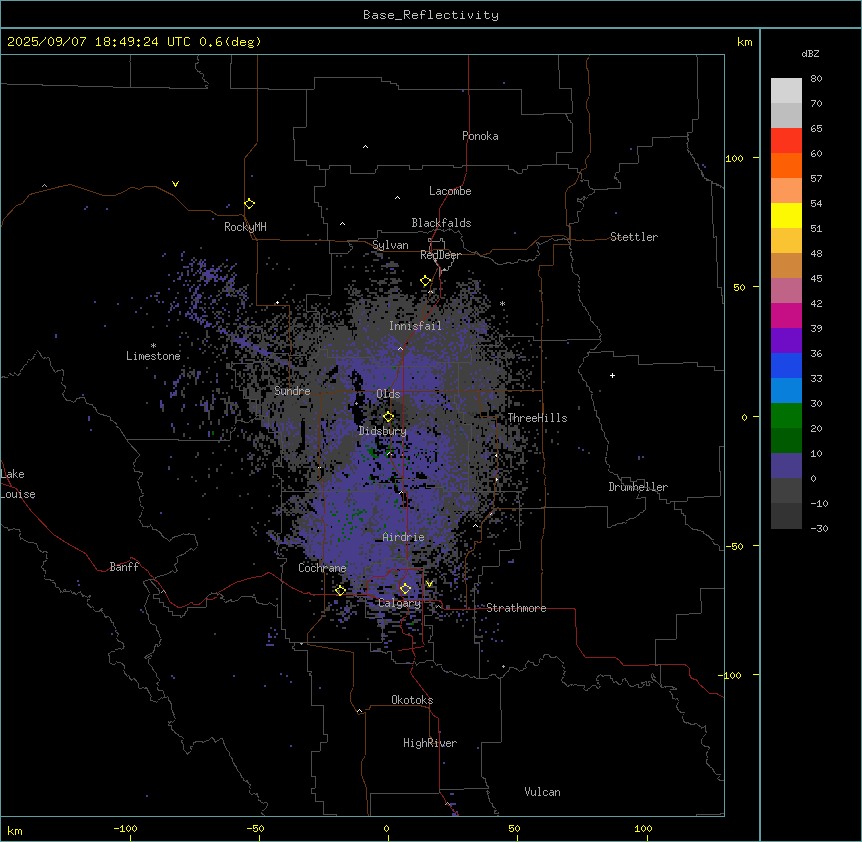Click the Innisfail label

click(x=415, y=326)
